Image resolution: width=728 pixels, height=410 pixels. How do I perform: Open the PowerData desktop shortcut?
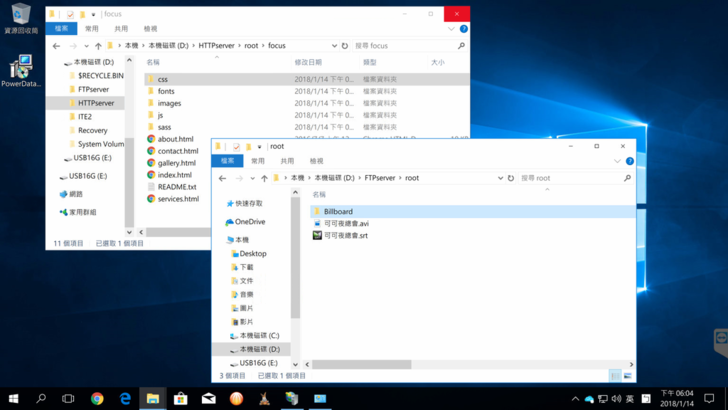(20, 70)
